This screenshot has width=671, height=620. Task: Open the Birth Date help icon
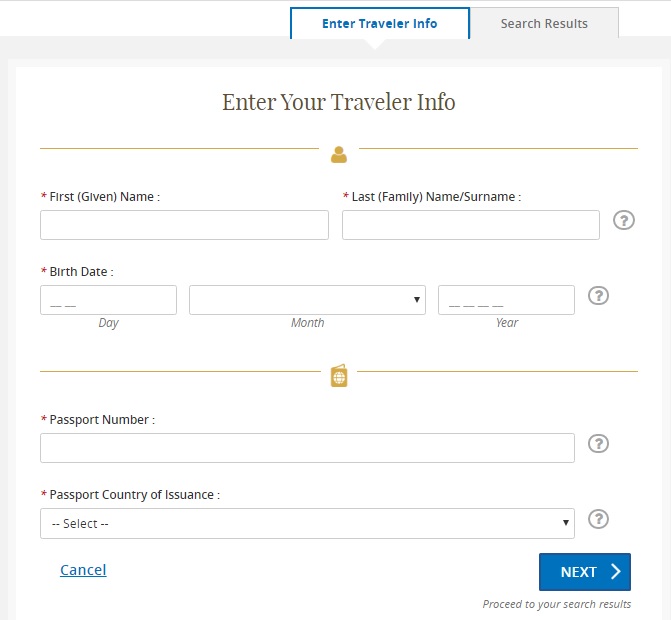[x=598, y=296]
